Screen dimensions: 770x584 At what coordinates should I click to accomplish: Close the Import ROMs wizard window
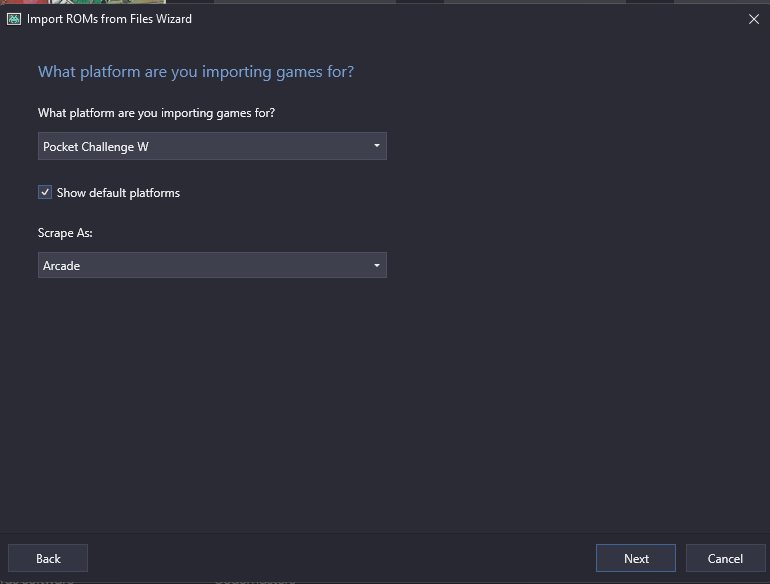pos(754,19)
